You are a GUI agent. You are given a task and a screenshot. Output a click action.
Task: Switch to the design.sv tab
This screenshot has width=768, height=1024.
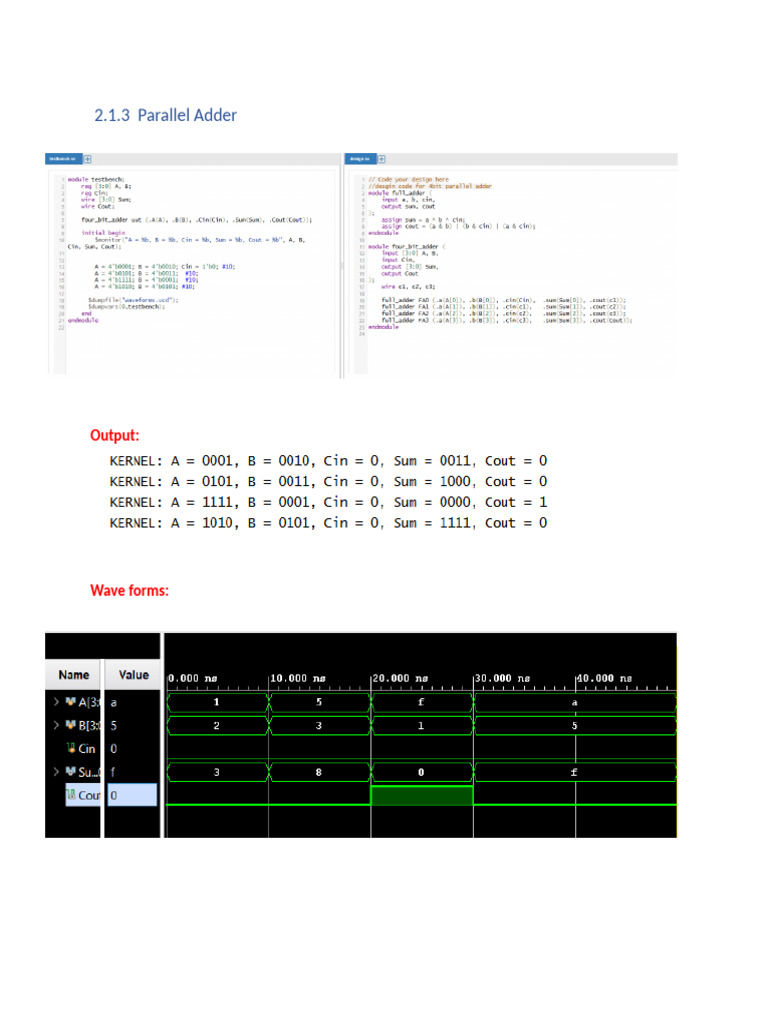click(359, 159)
